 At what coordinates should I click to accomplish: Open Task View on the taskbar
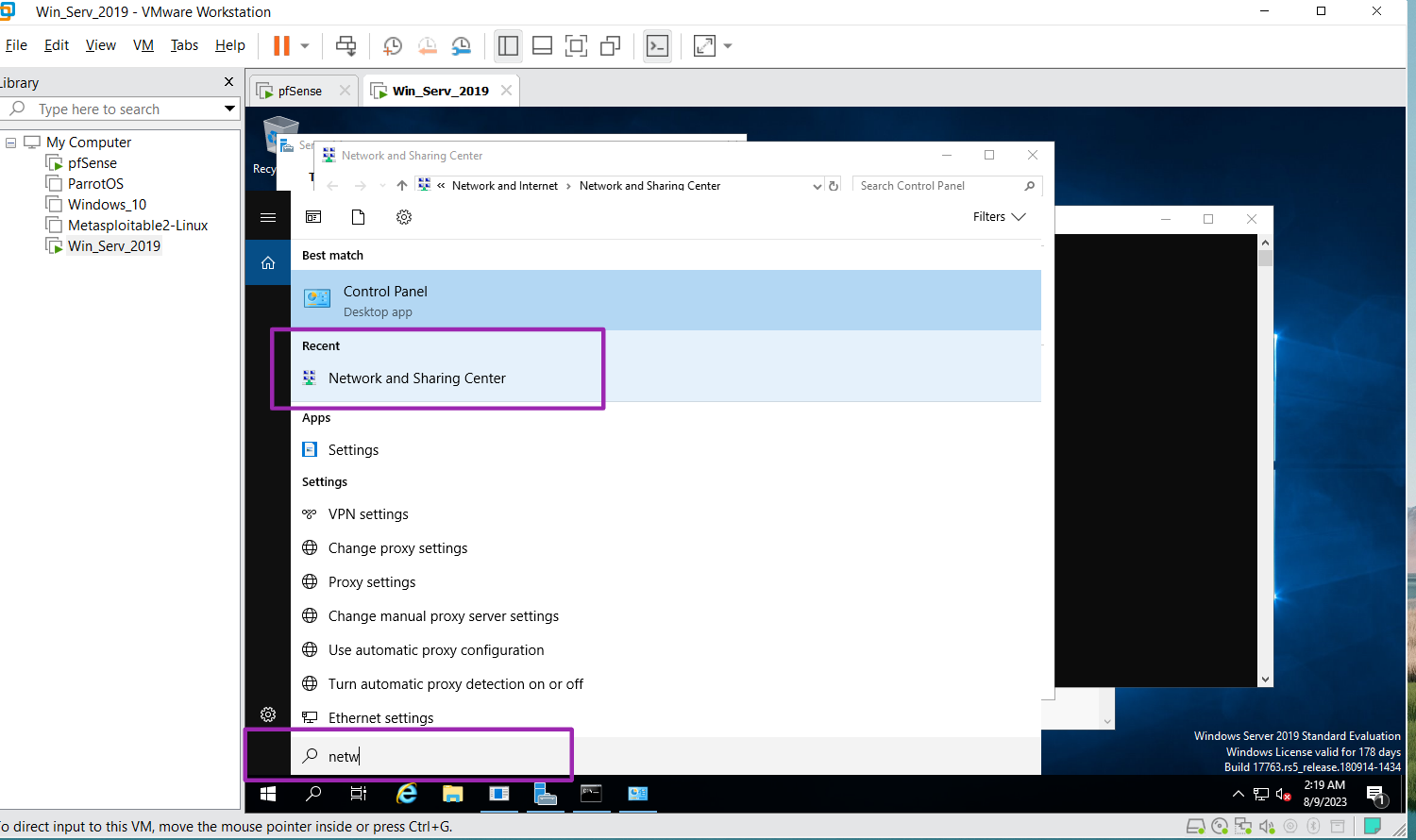tap(359, 794)
